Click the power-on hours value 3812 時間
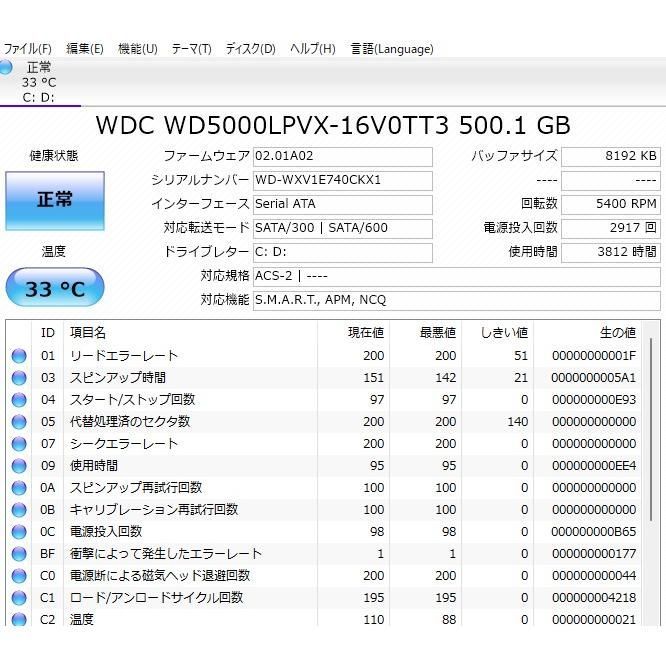The width and height of the screenshot is (666, 666). pos(611,252)
